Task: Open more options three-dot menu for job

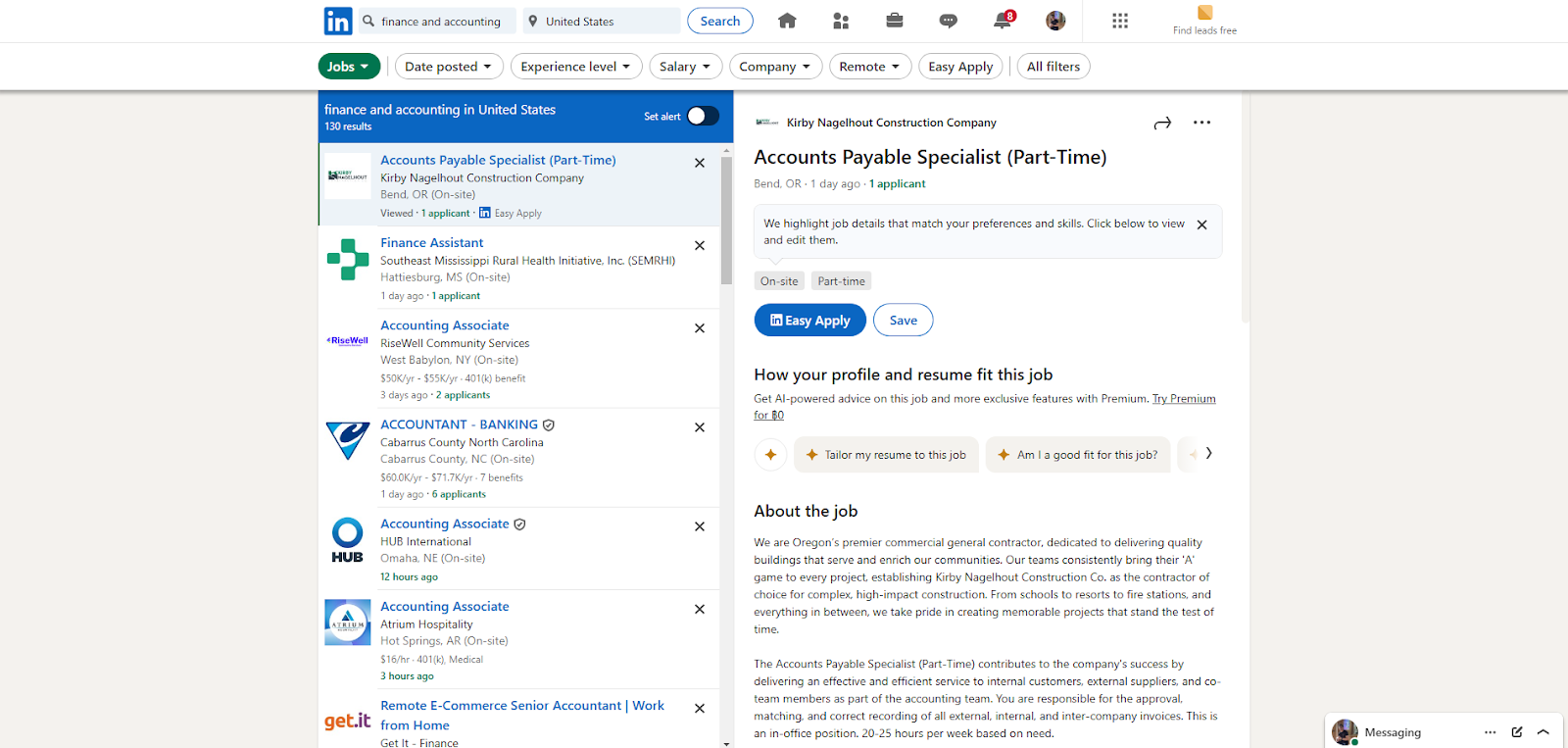Action: tap(1202, 123)
